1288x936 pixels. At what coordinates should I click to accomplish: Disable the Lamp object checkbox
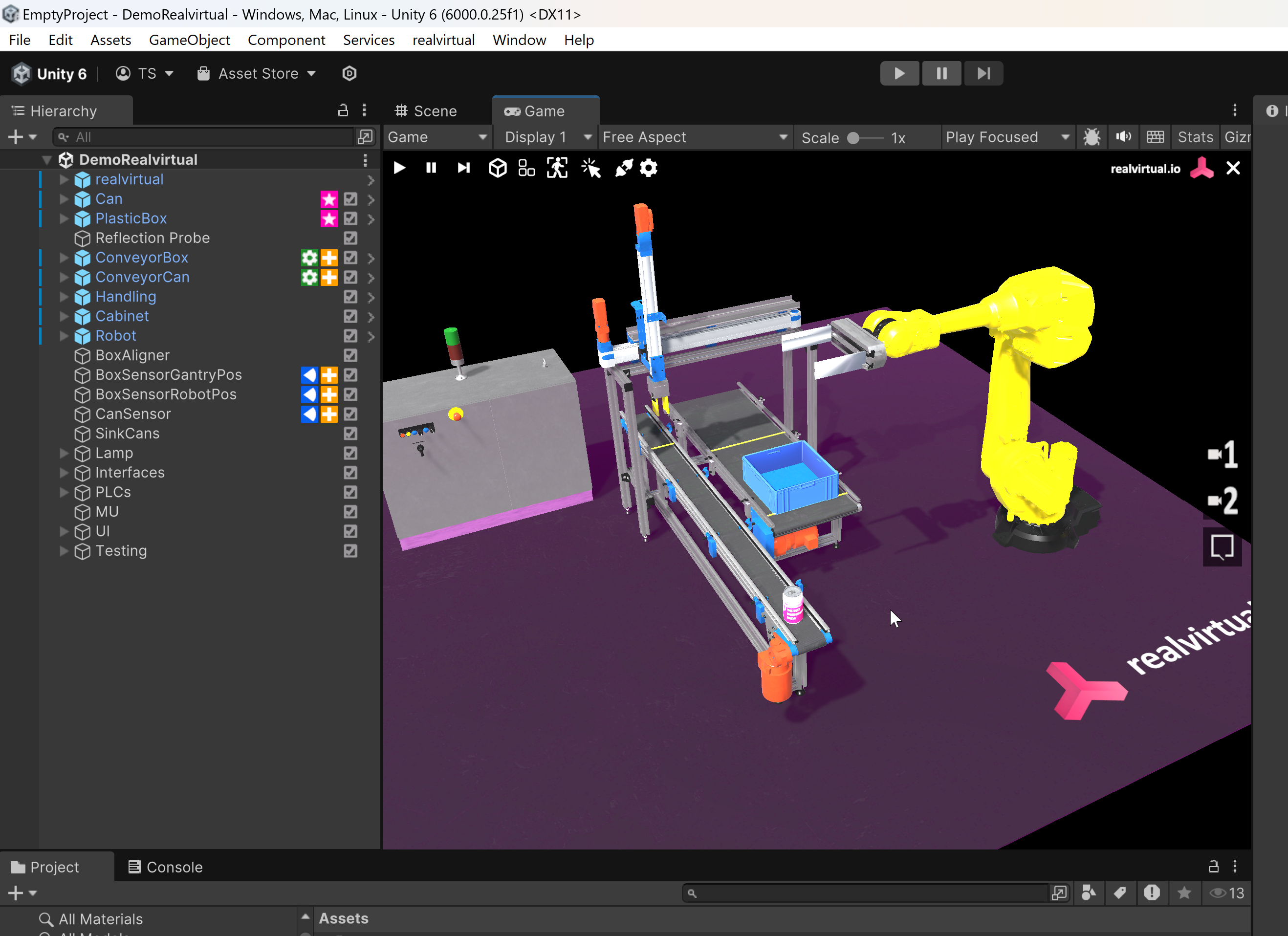[350, 453]
